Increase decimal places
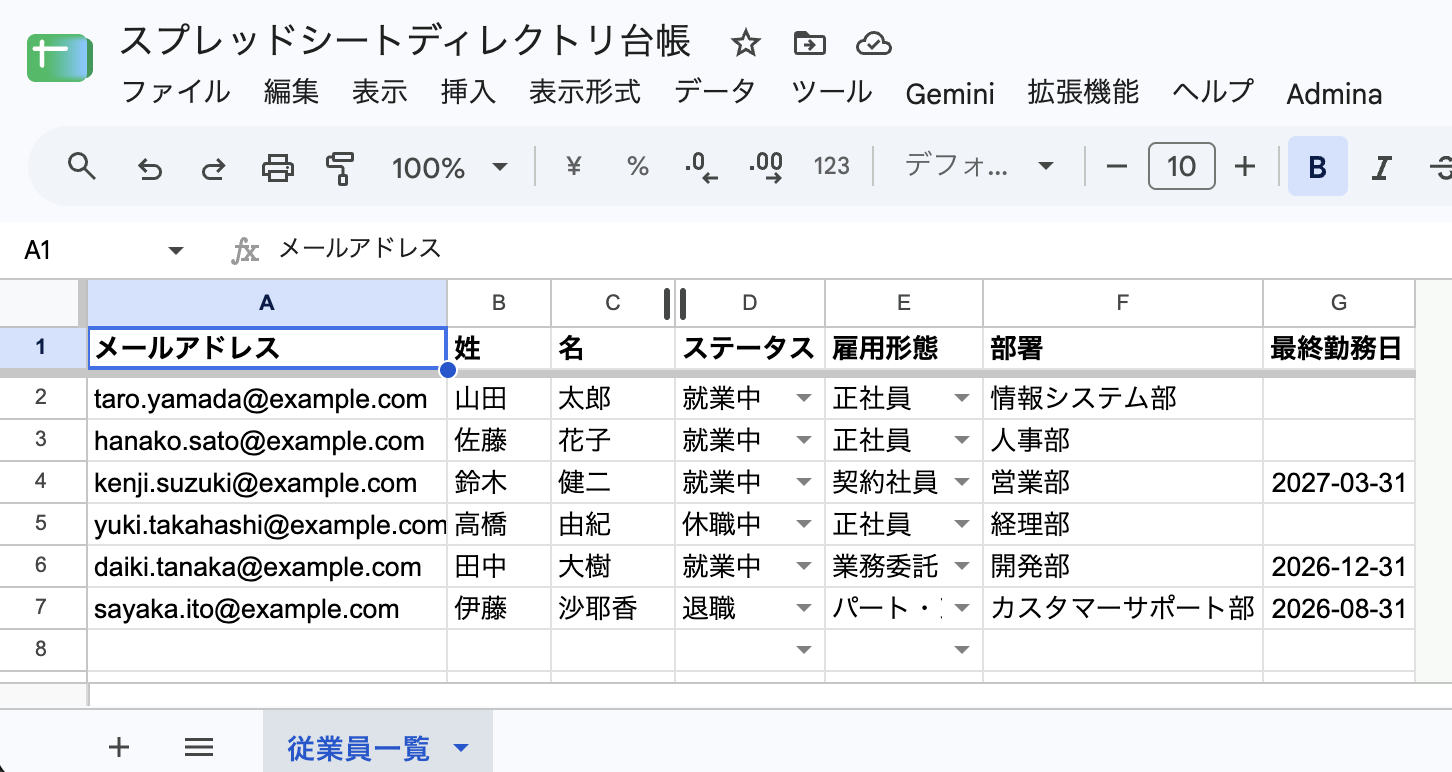This screenshot has width=1452, height=772. 767,166
